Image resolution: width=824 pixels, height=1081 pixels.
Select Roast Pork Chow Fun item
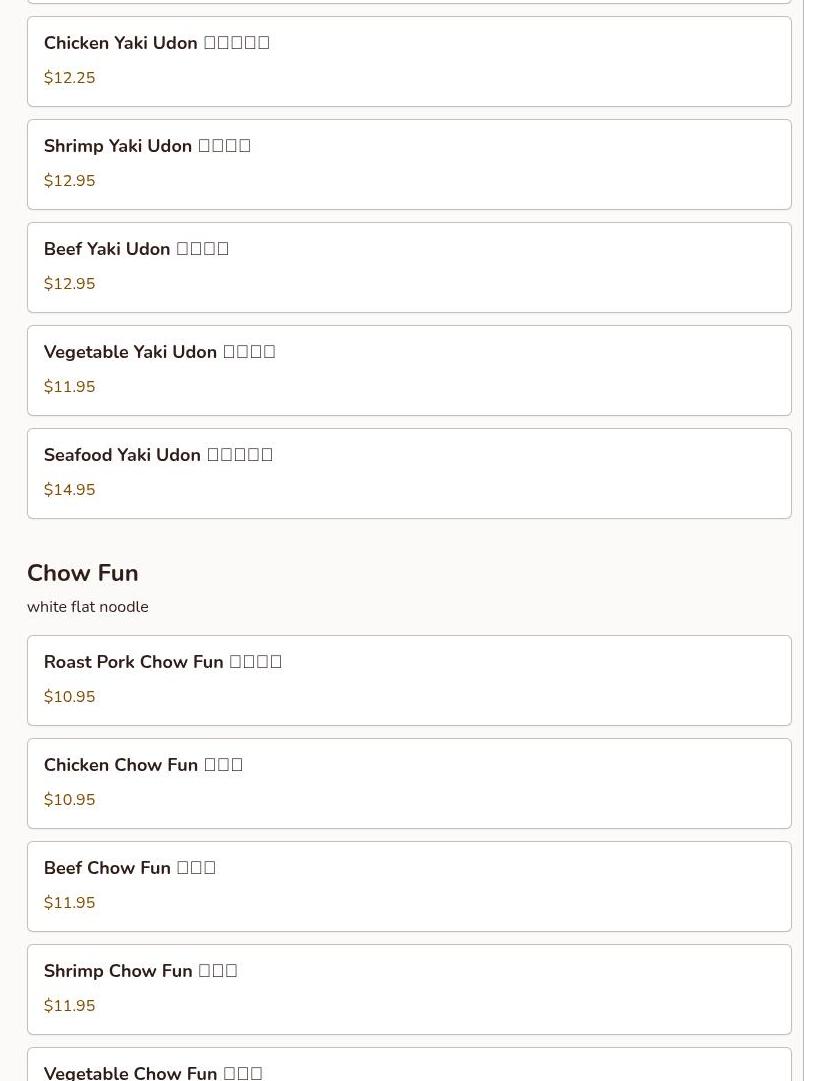point(409,680)
